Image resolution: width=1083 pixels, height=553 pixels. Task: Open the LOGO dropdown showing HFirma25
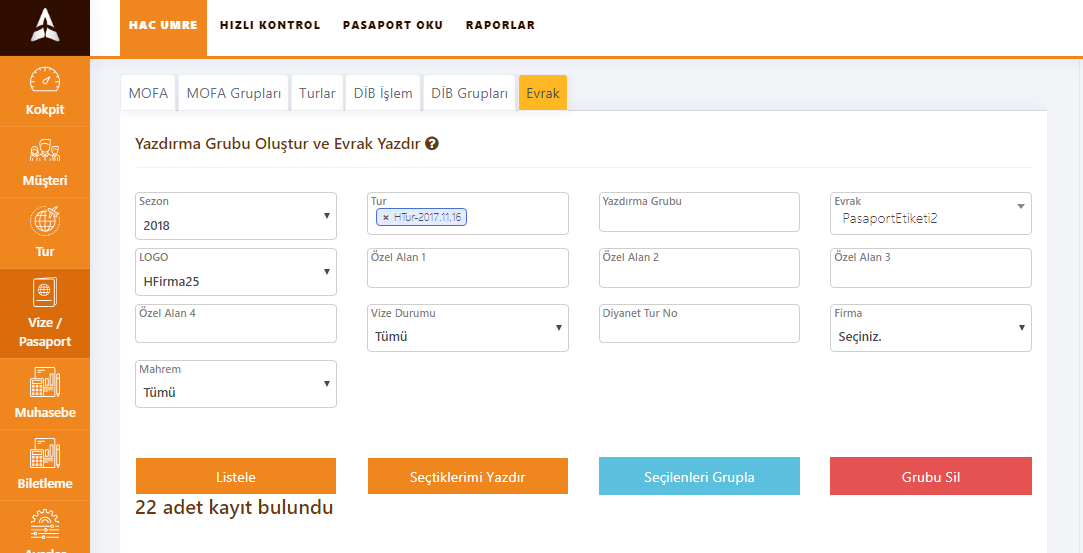point(236,272)
